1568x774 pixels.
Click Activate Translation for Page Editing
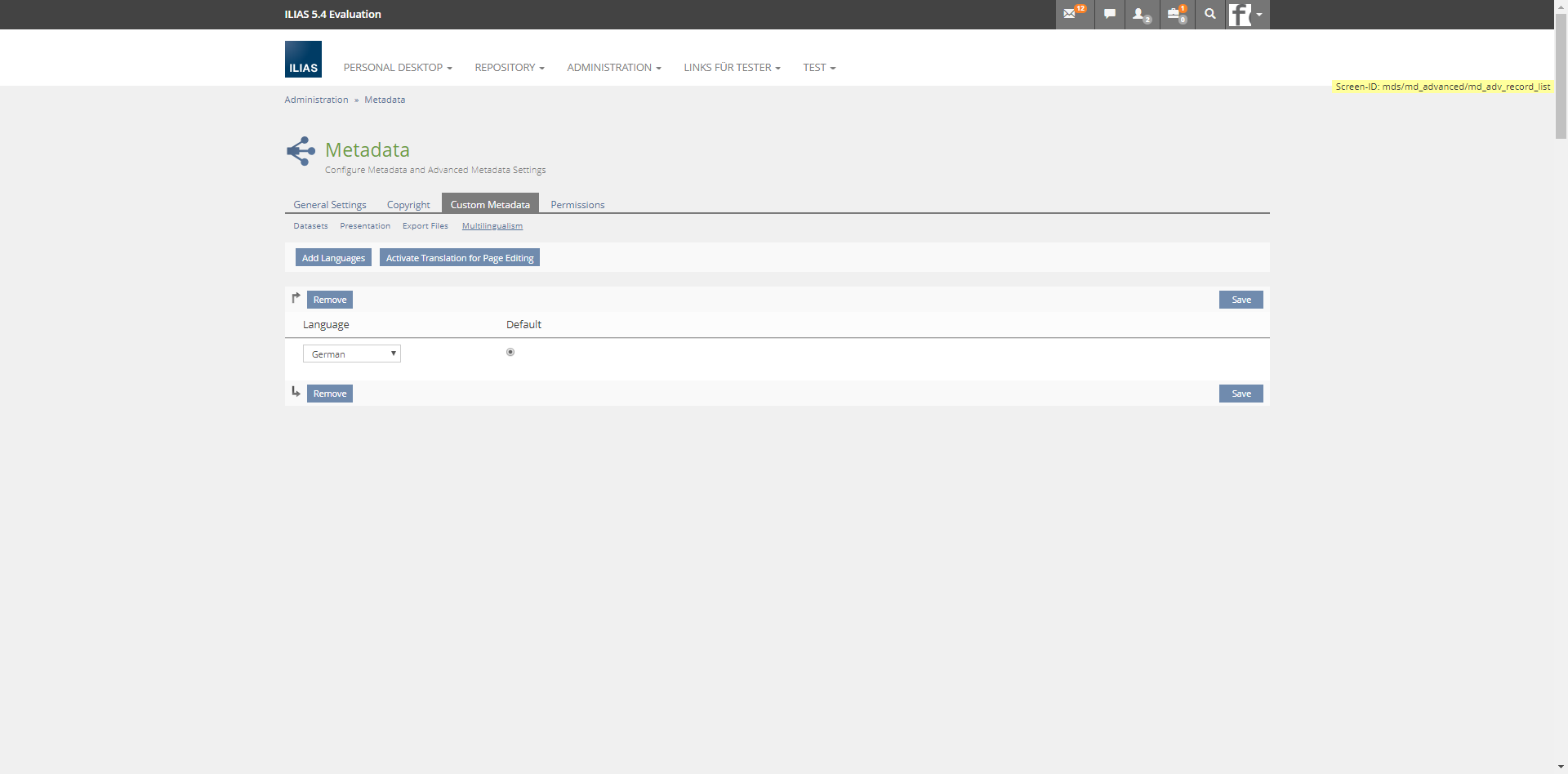459,258
